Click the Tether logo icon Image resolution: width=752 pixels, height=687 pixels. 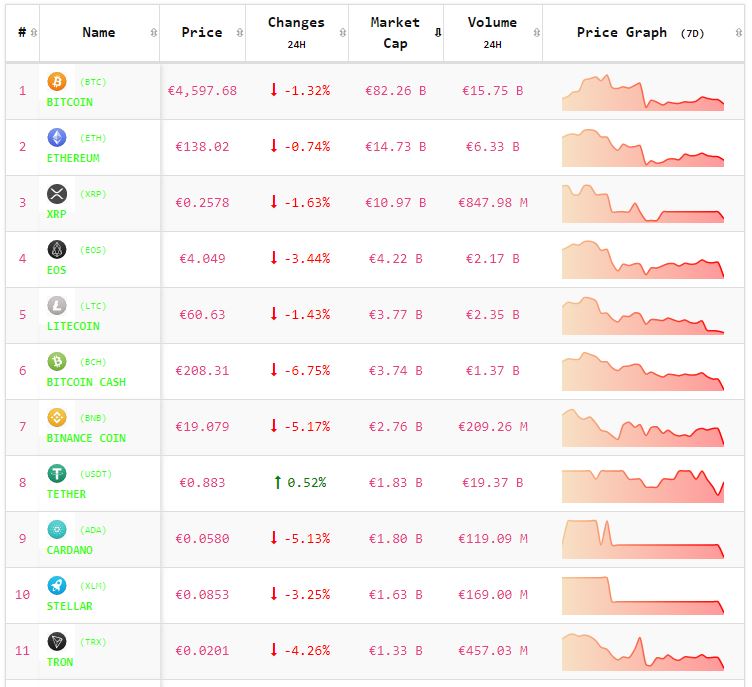tap(57, 474)
